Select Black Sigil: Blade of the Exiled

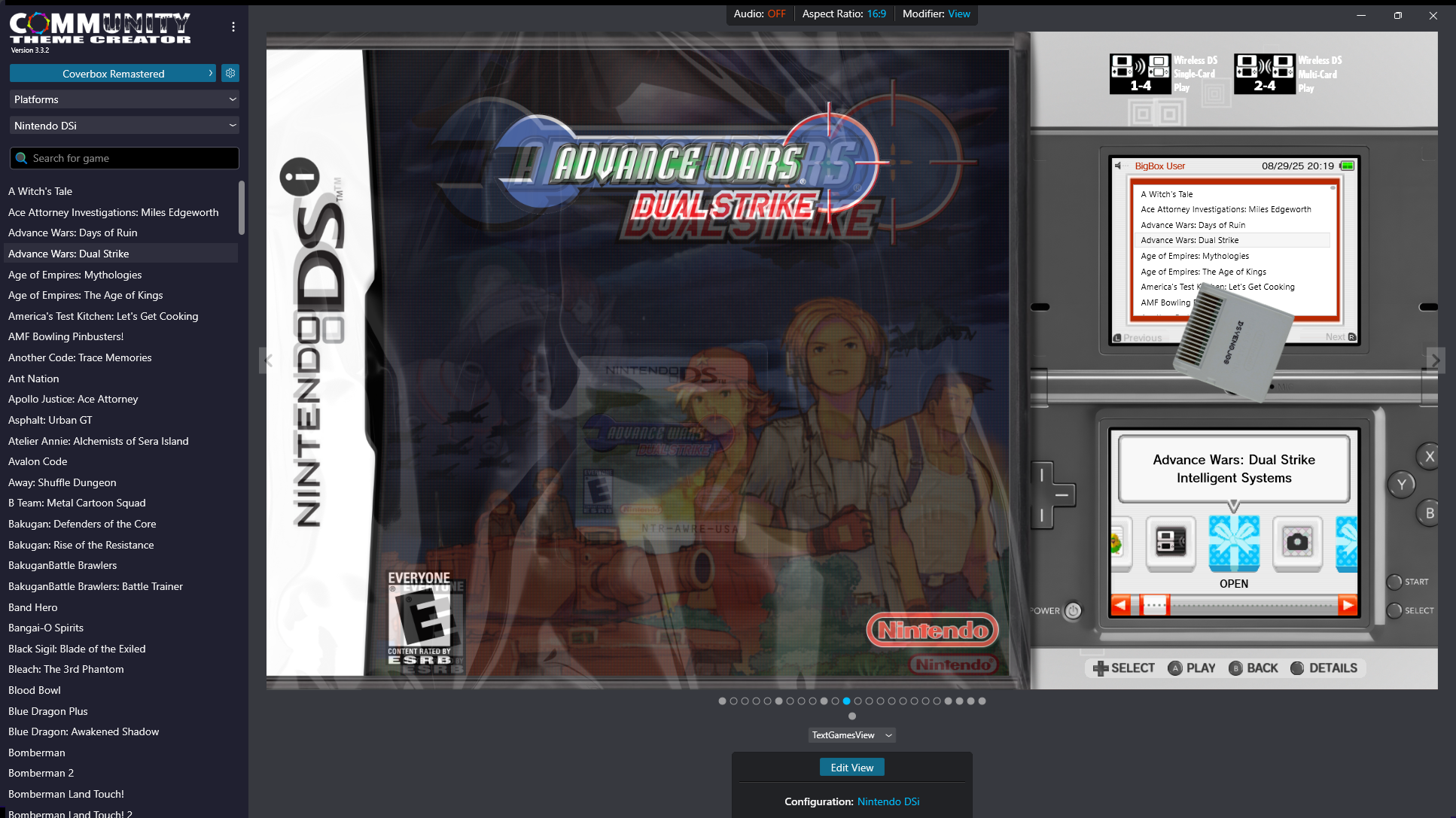click(x=120, y=649)
